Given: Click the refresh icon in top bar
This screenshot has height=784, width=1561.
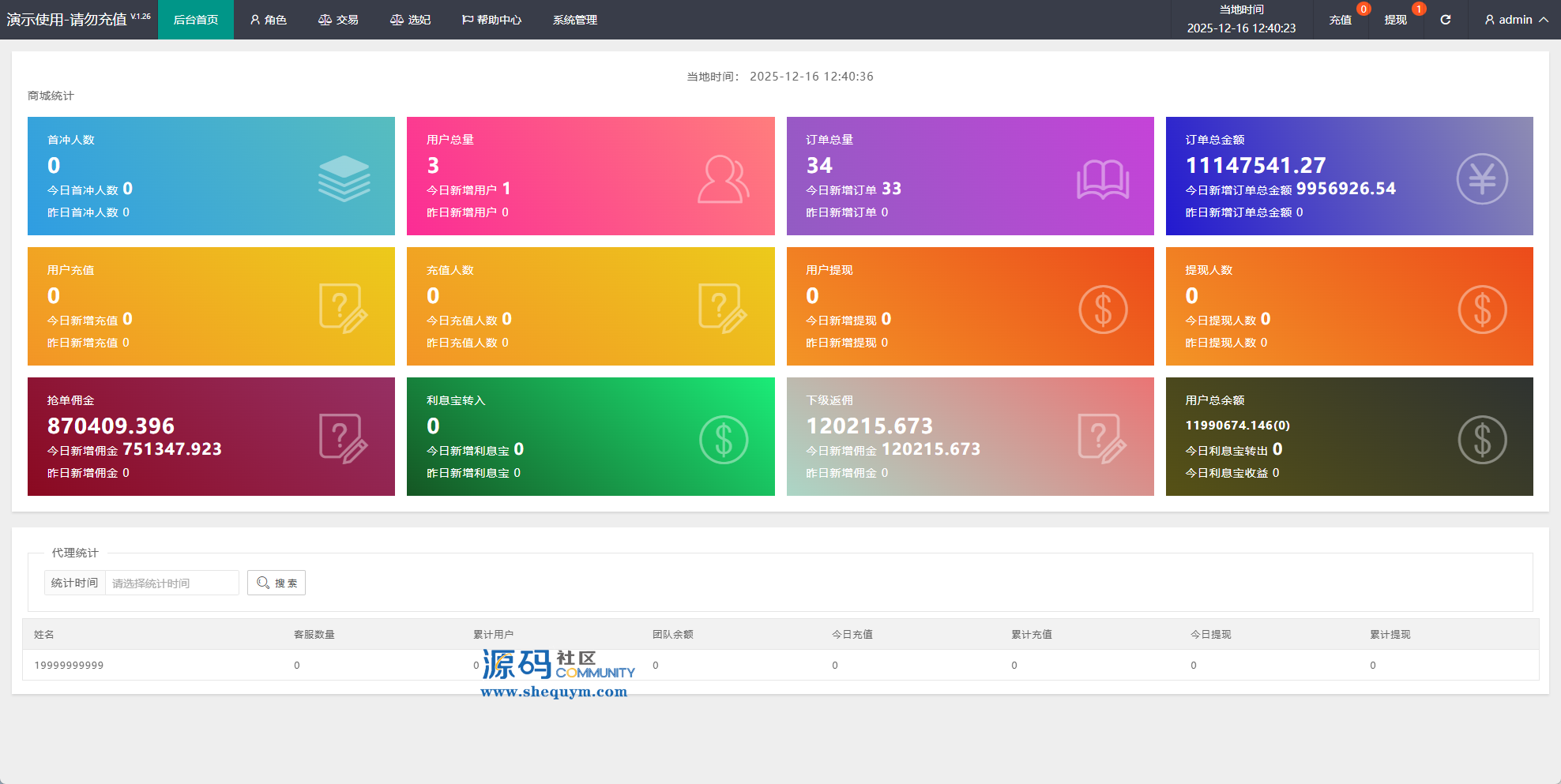Looking at the screenshot, I should 1445,20.
